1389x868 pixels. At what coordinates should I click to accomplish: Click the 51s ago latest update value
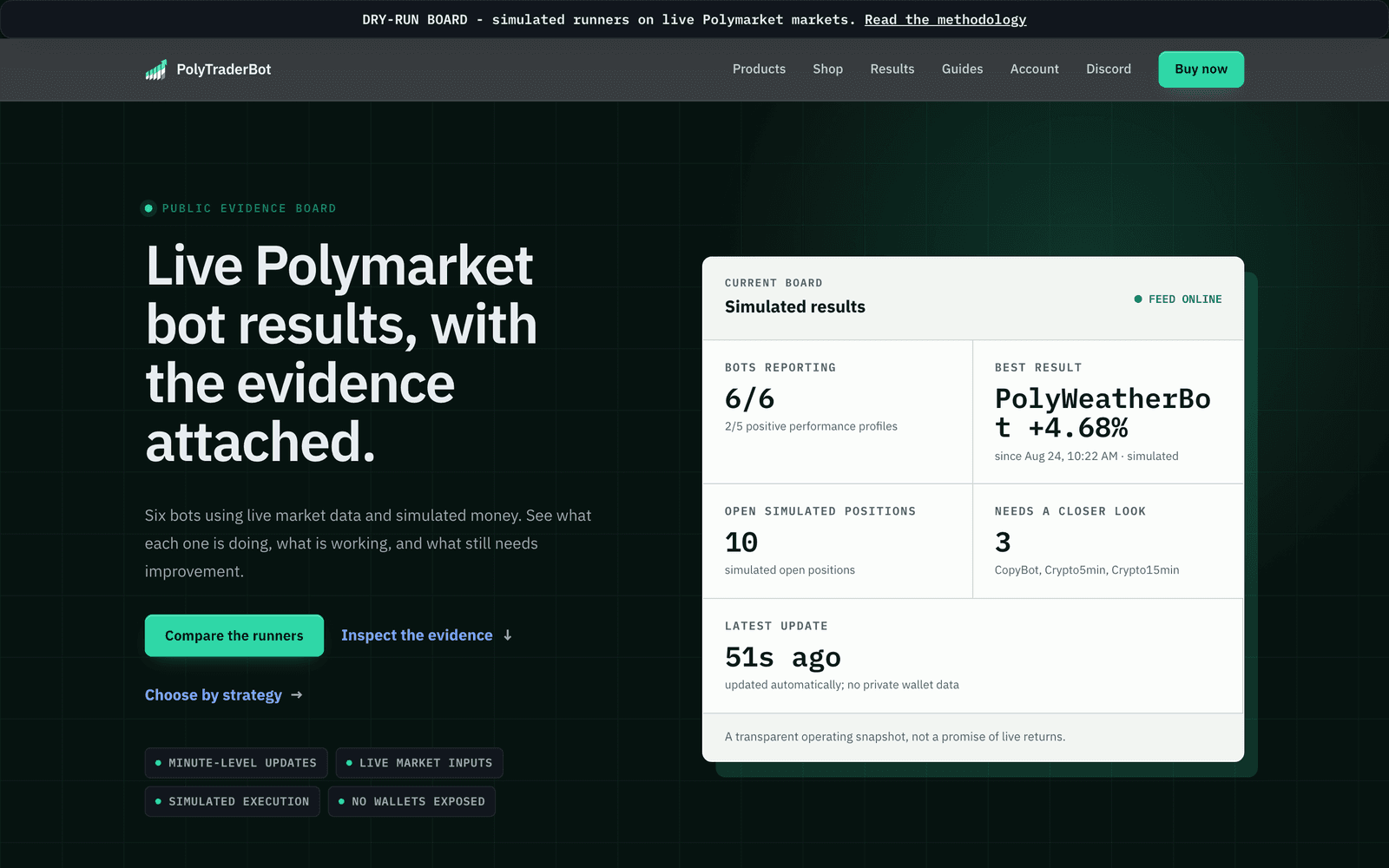(x=783, y=657)
